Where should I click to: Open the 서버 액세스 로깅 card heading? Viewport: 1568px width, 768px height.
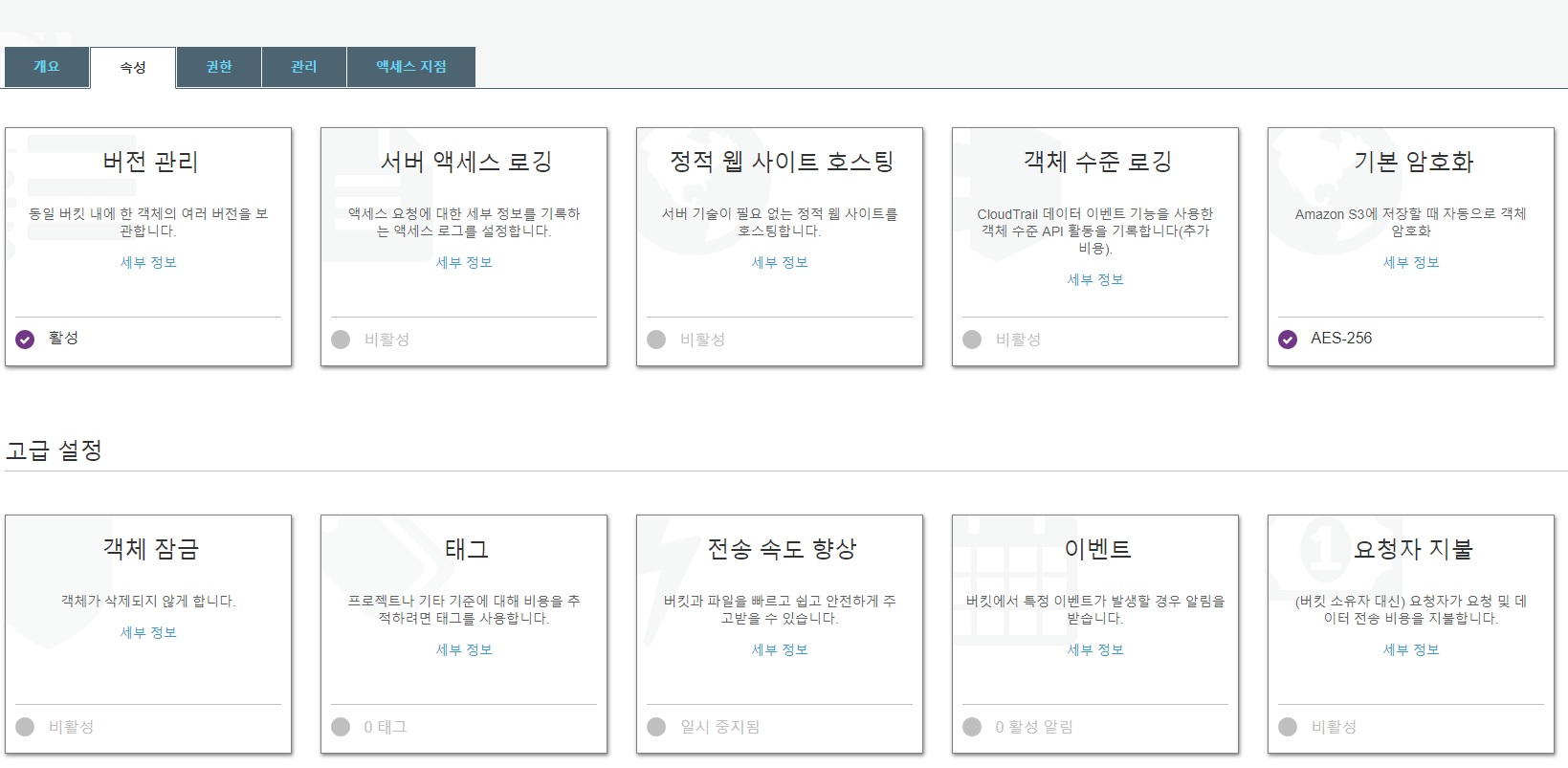(x=466, y=162)
